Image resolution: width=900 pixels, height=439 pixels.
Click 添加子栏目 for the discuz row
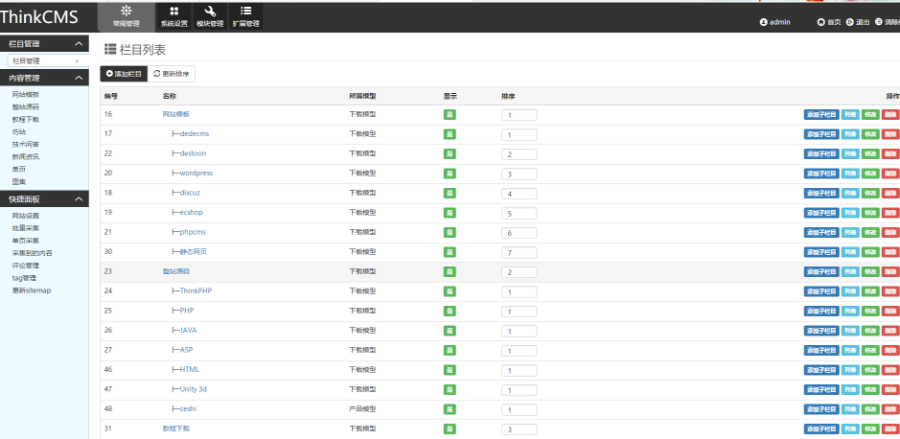[821, 193]
